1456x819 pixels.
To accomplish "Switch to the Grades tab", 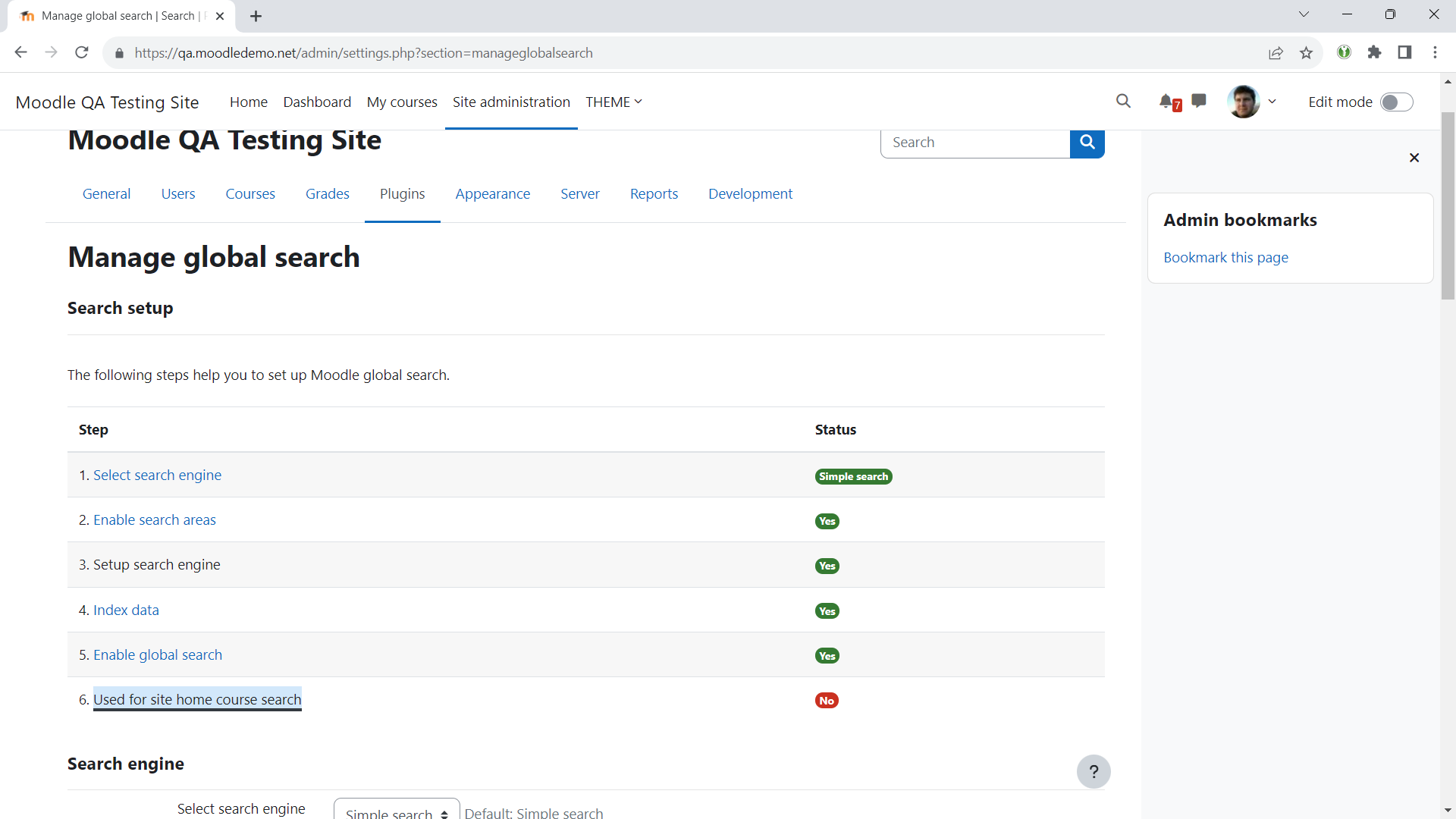I will 328,194.
